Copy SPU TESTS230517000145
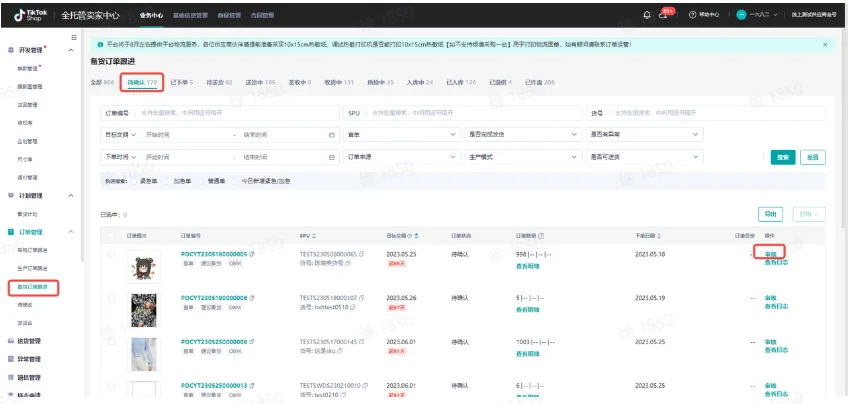Image resolution: width=848 pixels, height=404 pixels. point(362,342)
